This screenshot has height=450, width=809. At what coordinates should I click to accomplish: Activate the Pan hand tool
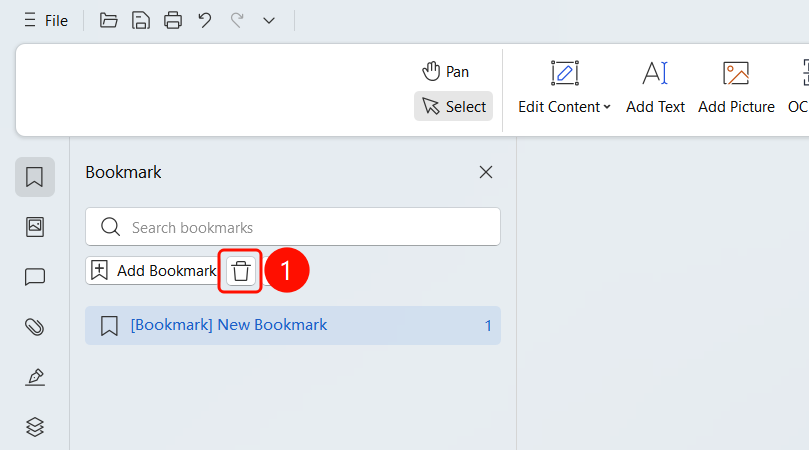tap(445, 71)
